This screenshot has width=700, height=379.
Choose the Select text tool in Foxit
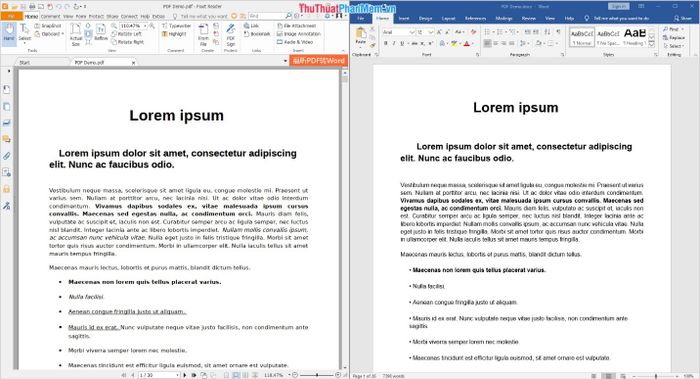coord(25,33)
